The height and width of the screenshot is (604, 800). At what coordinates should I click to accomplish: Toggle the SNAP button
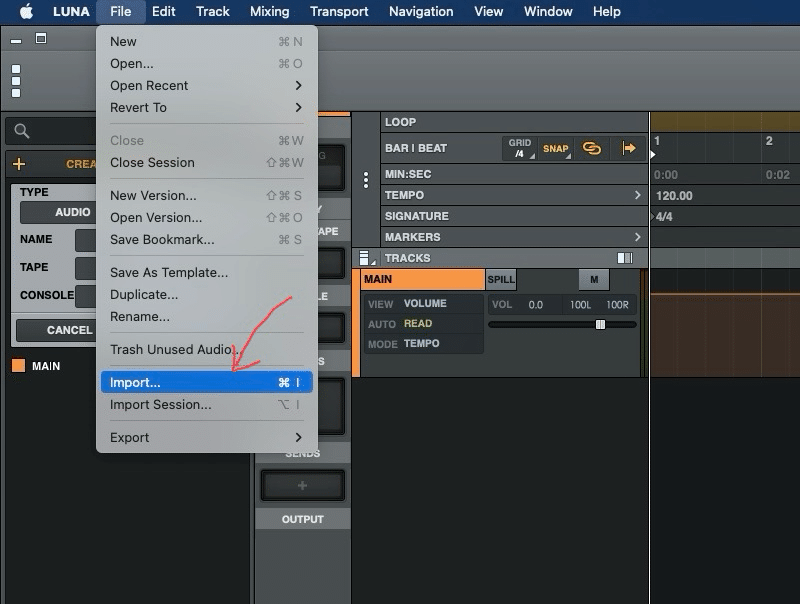556,148
